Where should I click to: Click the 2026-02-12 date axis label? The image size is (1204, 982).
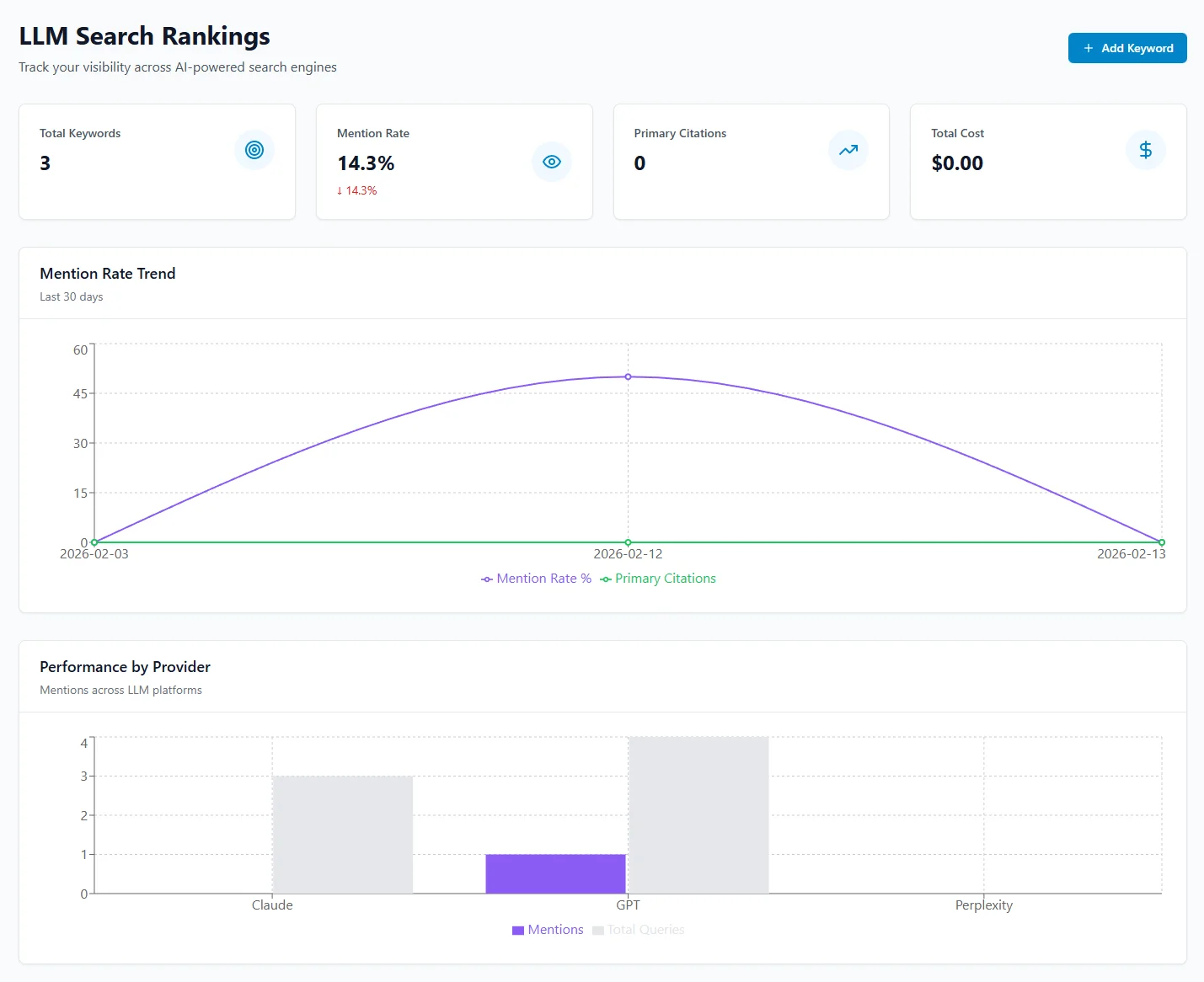click(628, 553)
